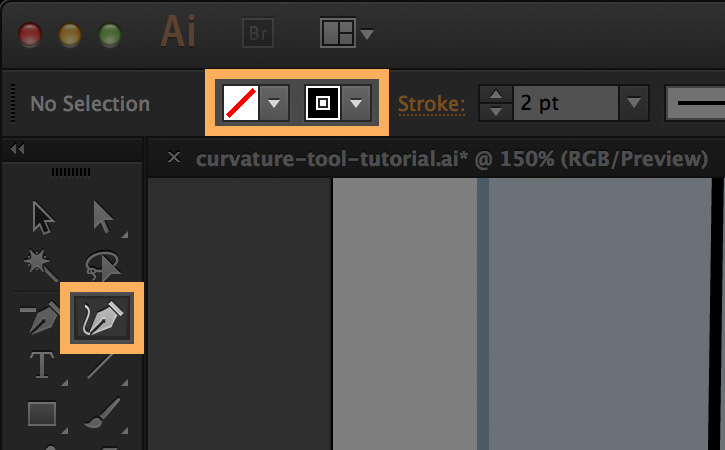Screen dimensions: 725x450
Task: Open Adobe Bridge with the Br button
Action: pyautogui.click(x=258, y=33)
